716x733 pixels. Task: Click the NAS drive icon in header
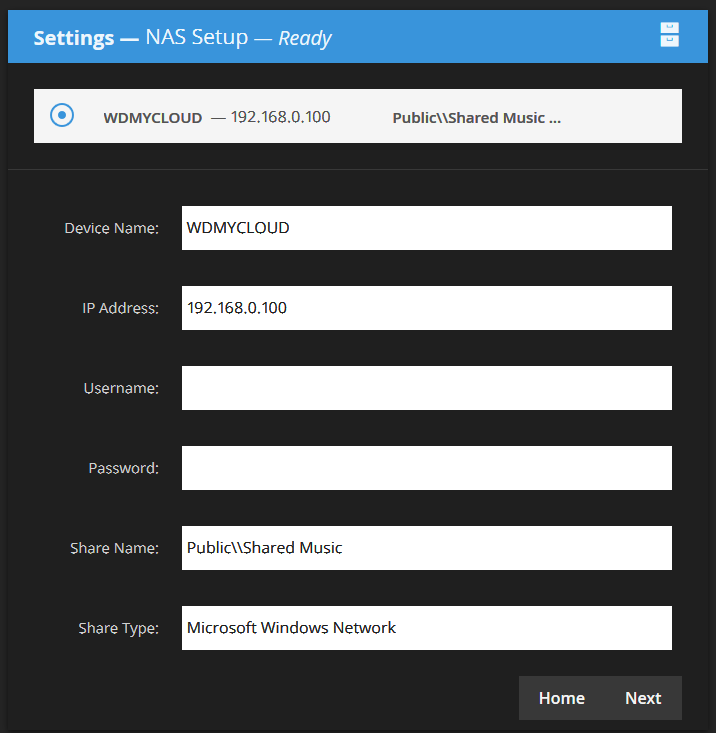(x=669, y=35)
